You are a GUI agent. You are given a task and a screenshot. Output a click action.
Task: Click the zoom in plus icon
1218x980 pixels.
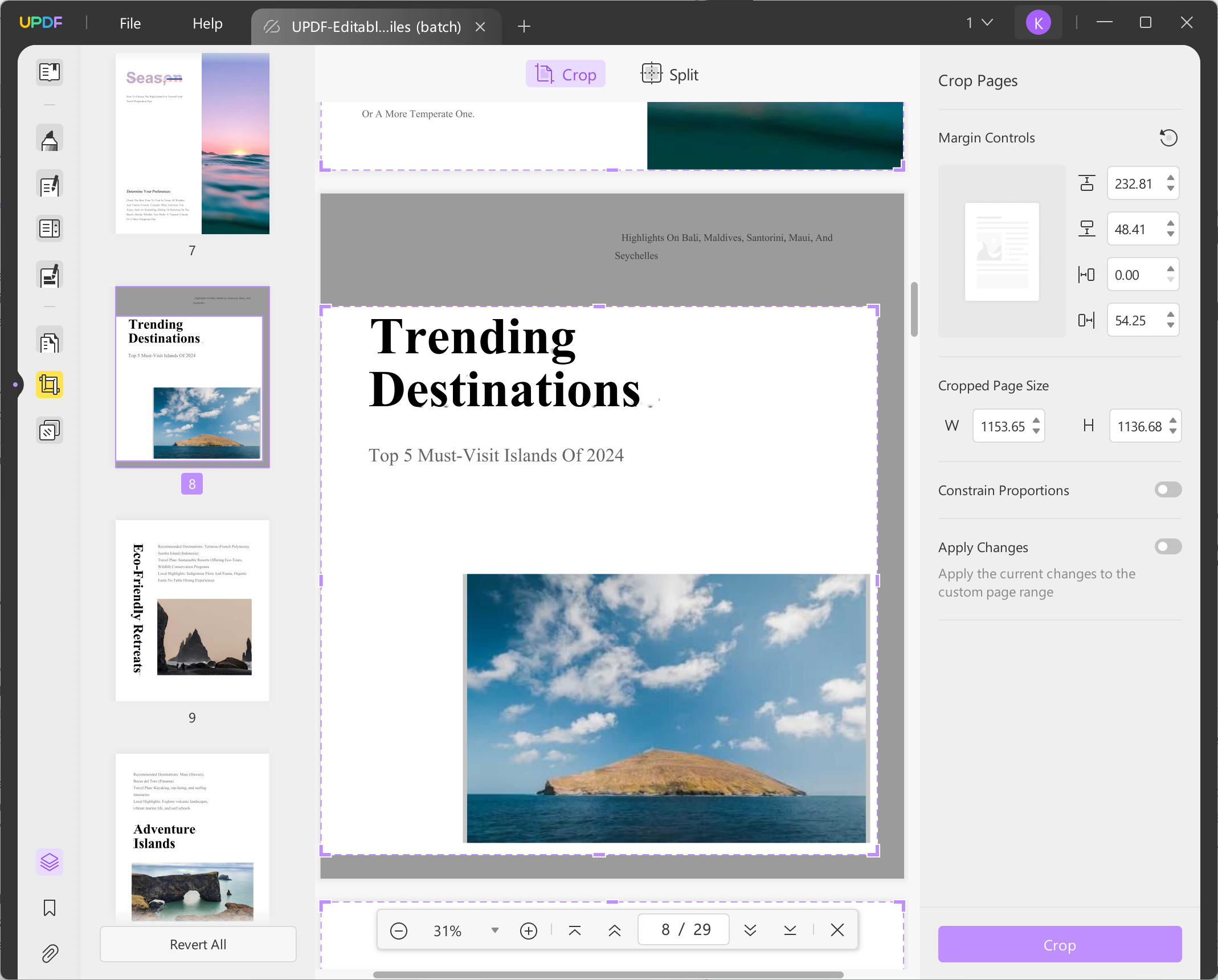[529, 930]
